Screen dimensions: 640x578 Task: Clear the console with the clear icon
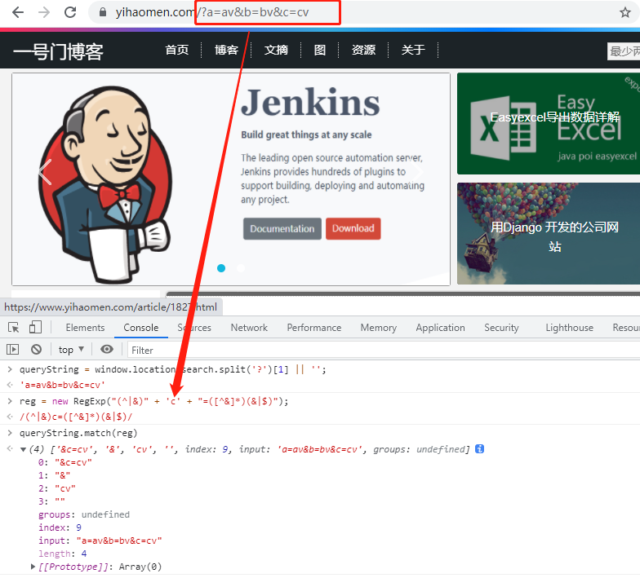36,350
